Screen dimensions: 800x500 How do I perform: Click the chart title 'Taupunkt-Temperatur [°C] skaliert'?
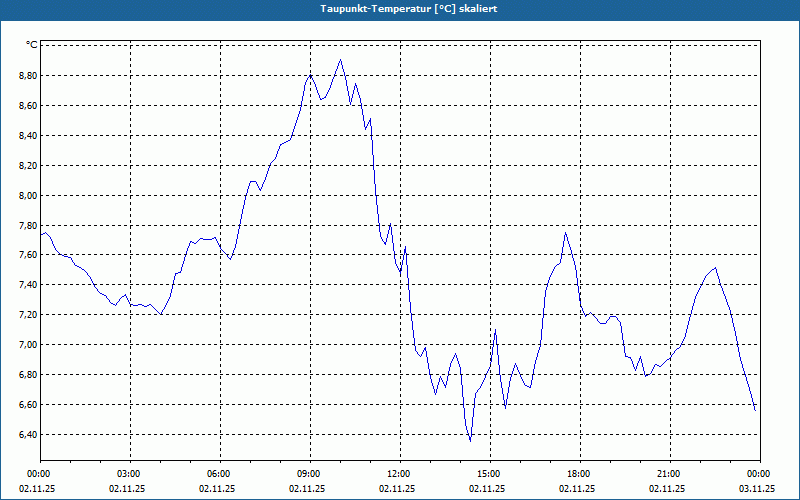[409, 9]
